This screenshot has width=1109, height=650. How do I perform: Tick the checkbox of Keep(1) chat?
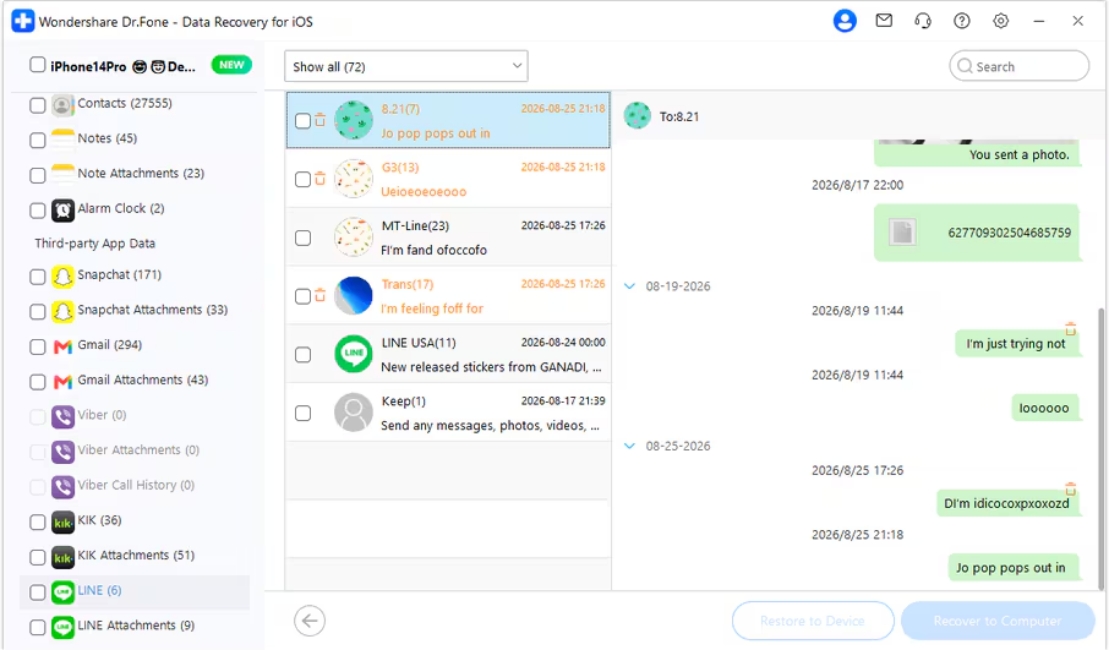click(303, 413)
